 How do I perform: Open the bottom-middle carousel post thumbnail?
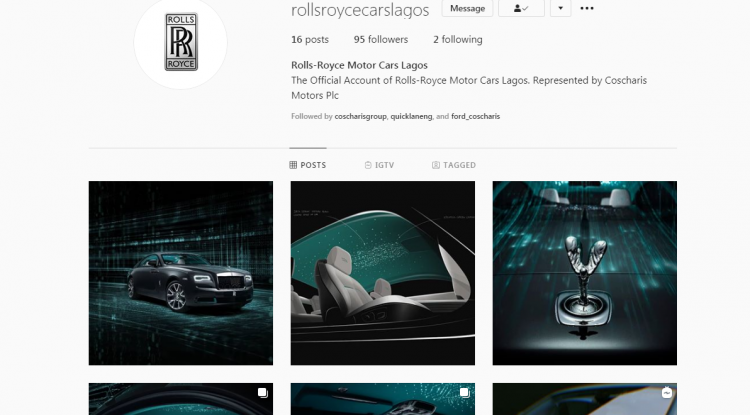(383, 399)
